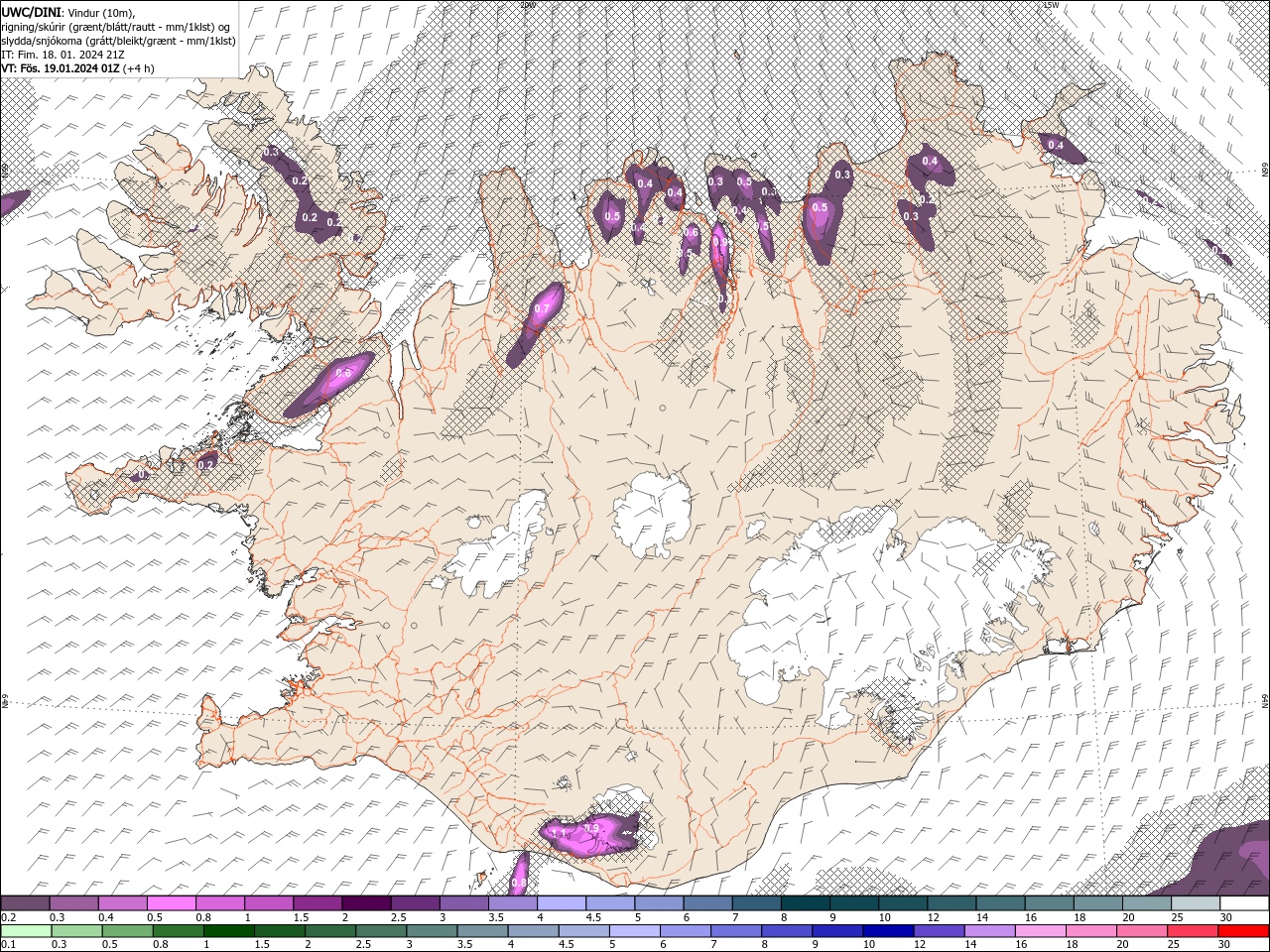Click the white 30 swatch in upper legend row

pos(1243,903)
